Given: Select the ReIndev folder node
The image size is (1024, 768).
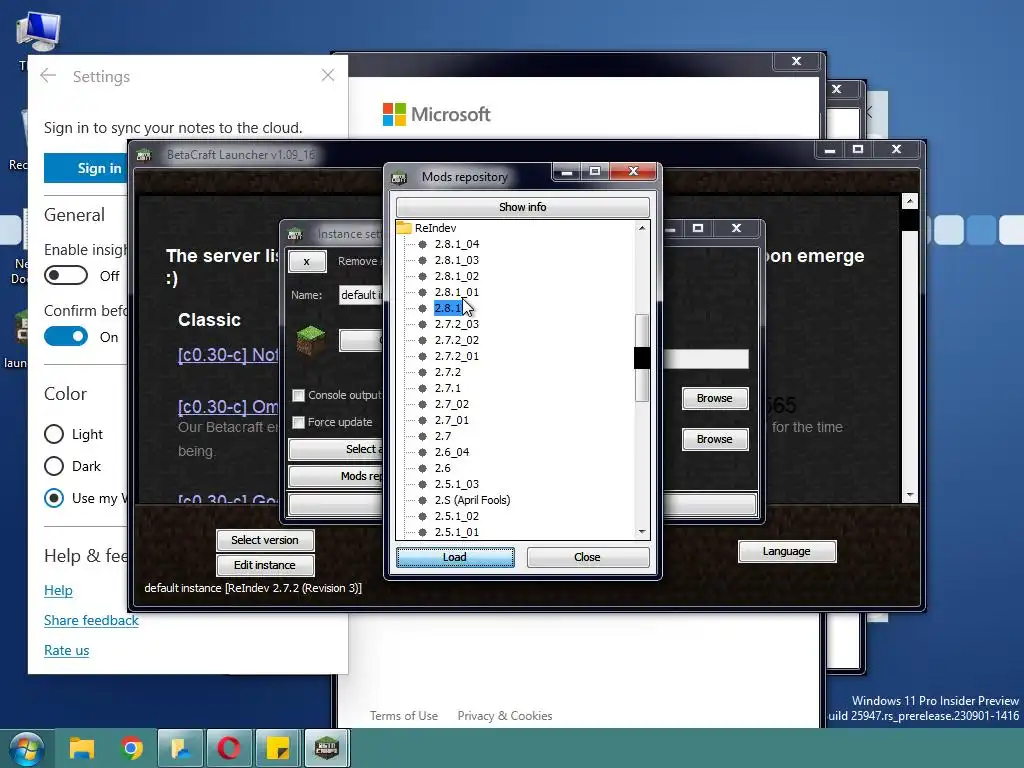Looking at the screenshot, I should [x=435, y=228].
